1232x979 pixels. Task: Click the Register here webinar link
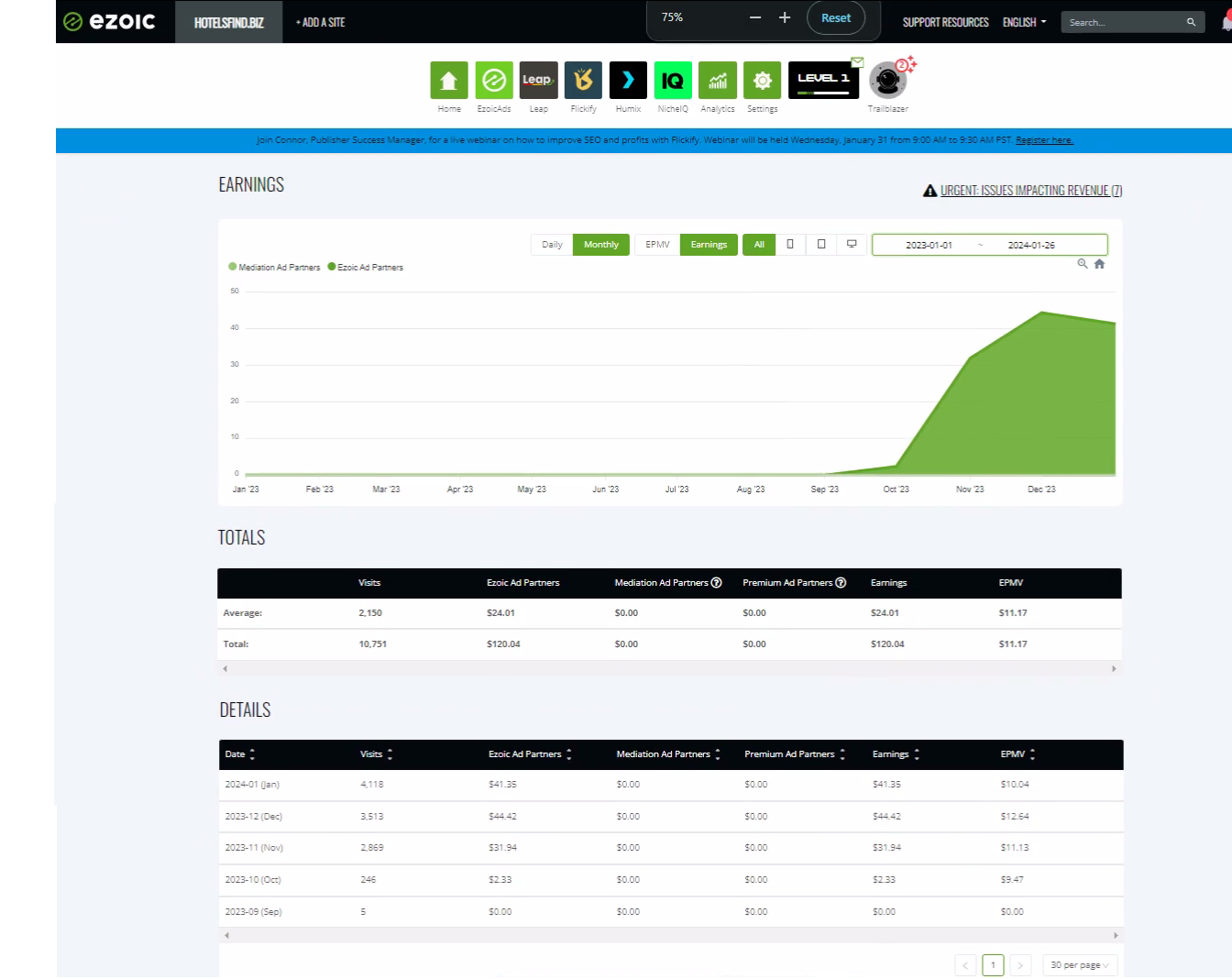click(x=1044, y=140)
